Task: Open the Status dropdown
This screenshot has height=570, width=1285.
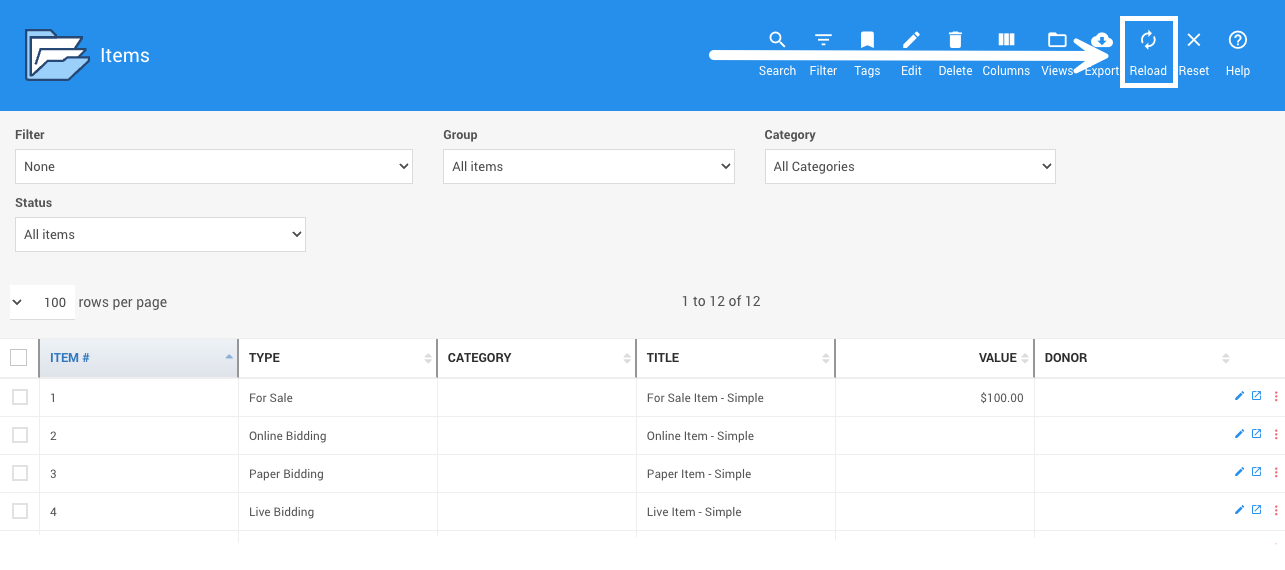Action: pos(160,235)
